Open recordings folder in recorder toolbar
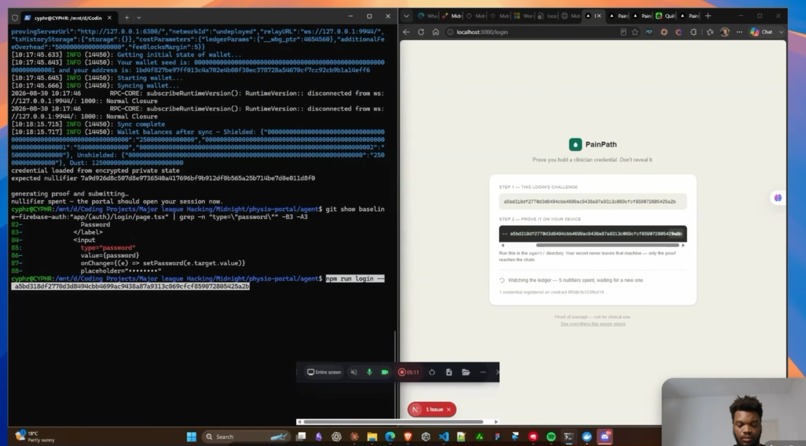Screen dimensions: 806x446 click(x=466, y=372)
